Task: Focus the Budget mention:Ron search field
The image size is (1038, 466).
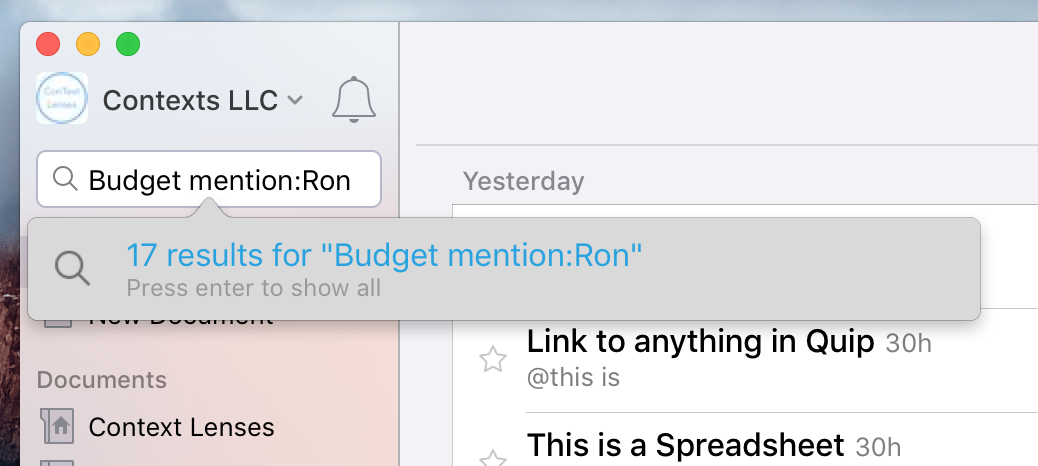Action: pos(209,179)
